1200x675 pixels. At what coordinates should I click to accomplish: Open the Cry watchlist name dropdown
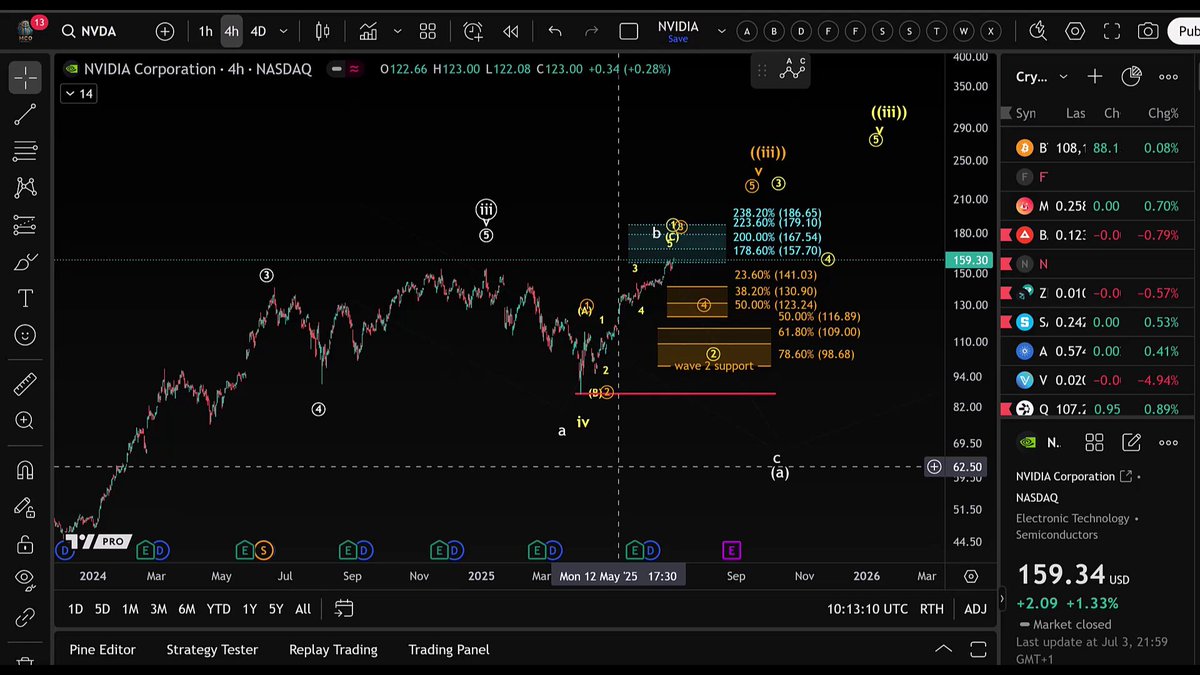click(x=1043, y=76)
